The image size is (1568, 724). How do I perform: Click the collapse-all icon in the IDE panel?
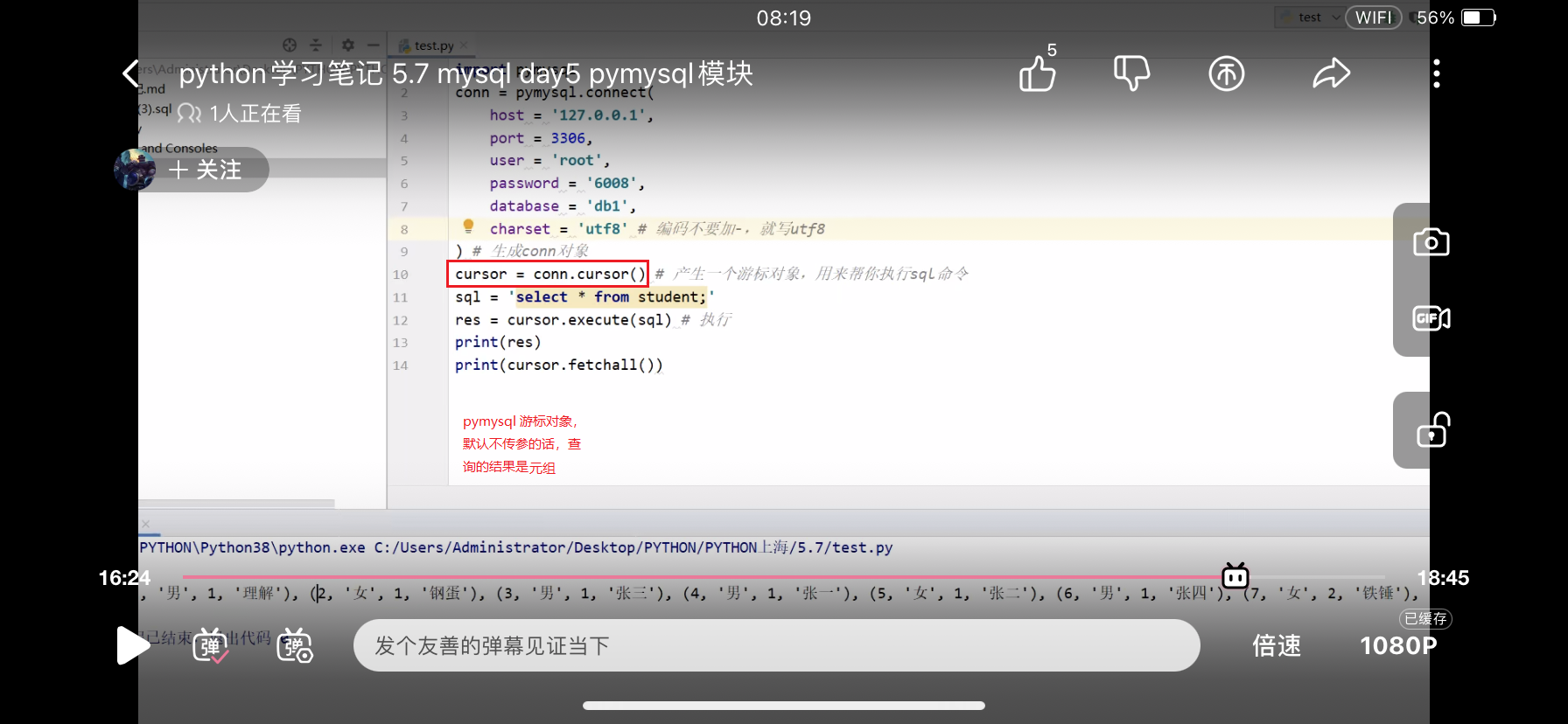coord(316,45)
